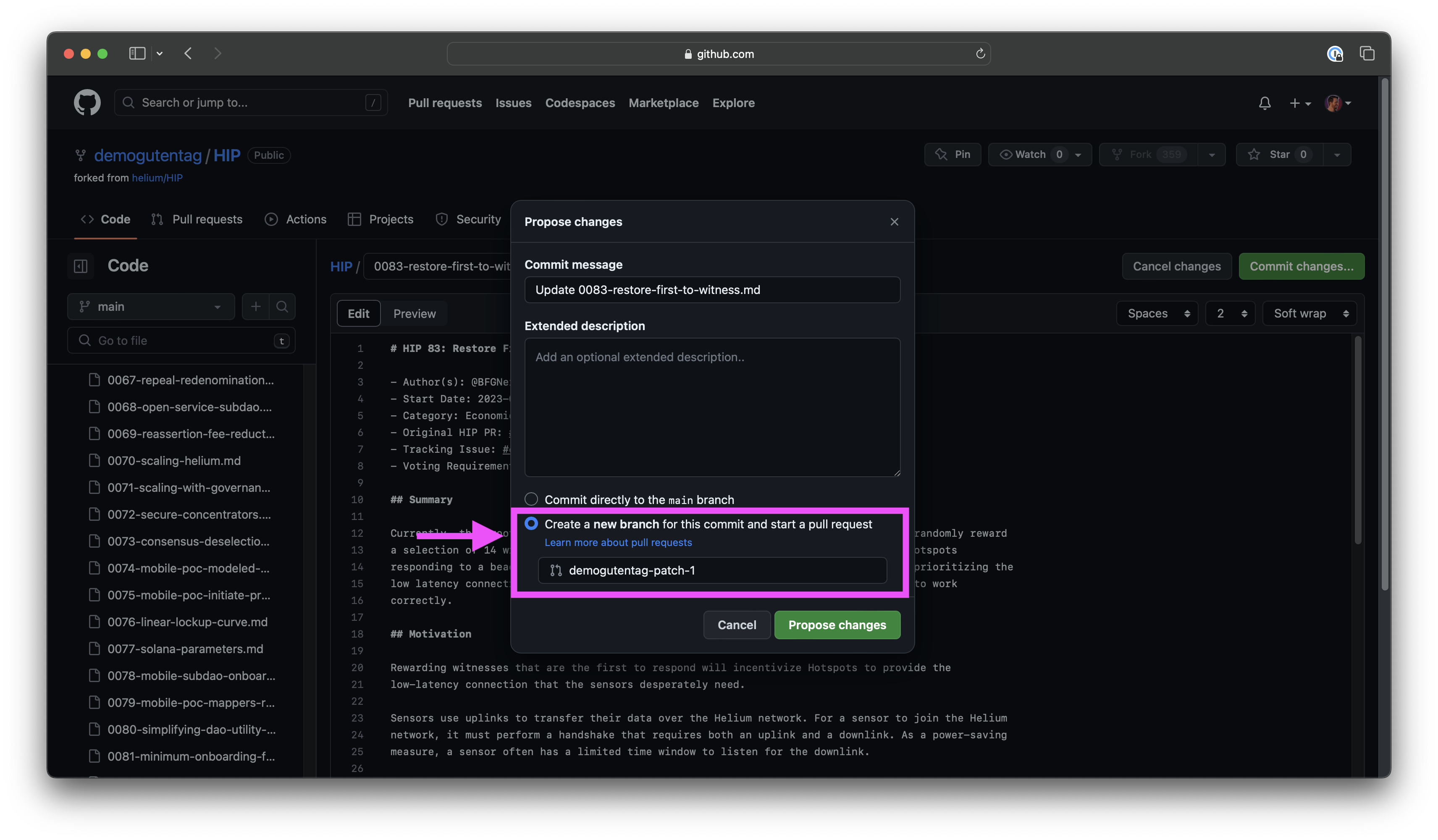The width and height of the screenshot is (1438, 840).
Task: Collapse the file tree side panel
Action: coord(81,266)
